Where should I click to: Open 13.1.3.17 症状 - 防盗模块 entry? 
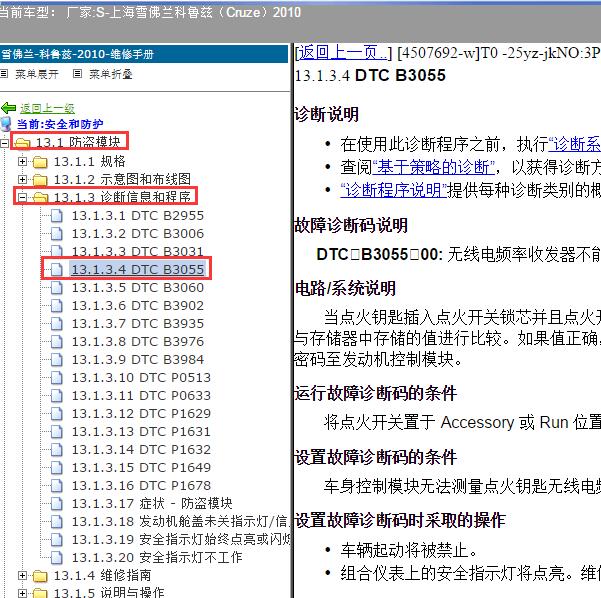[x=152, y=504]
